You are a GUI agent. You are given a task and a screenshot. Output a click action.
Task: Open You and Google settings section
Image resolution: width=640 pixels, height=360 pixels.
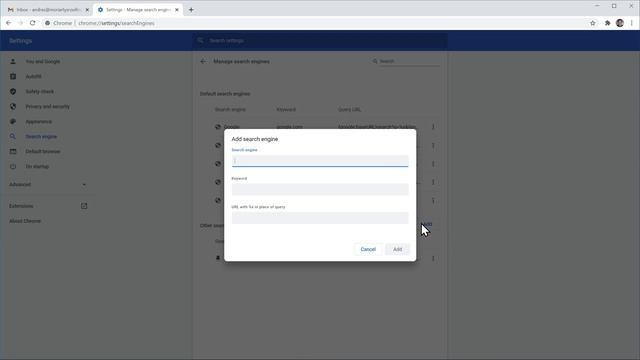(x=42, y=62)
